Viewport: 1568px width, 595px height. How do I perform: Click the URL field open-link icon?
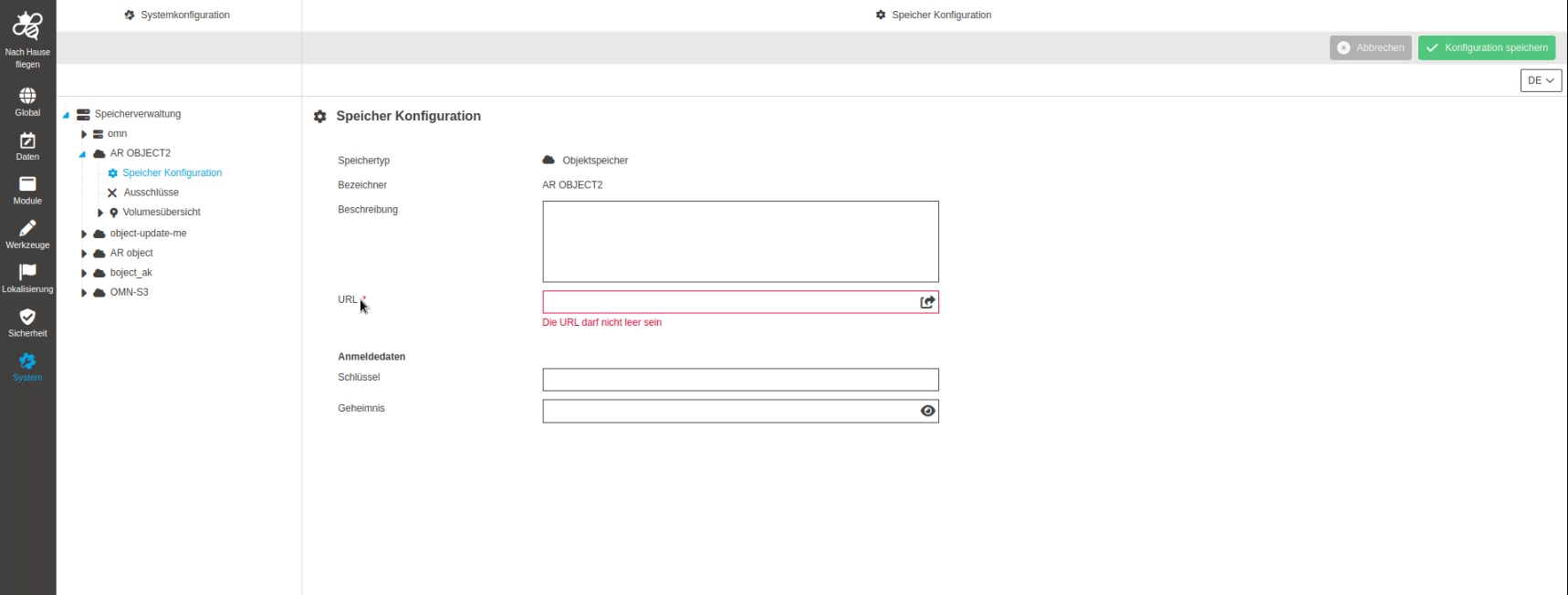927,302
